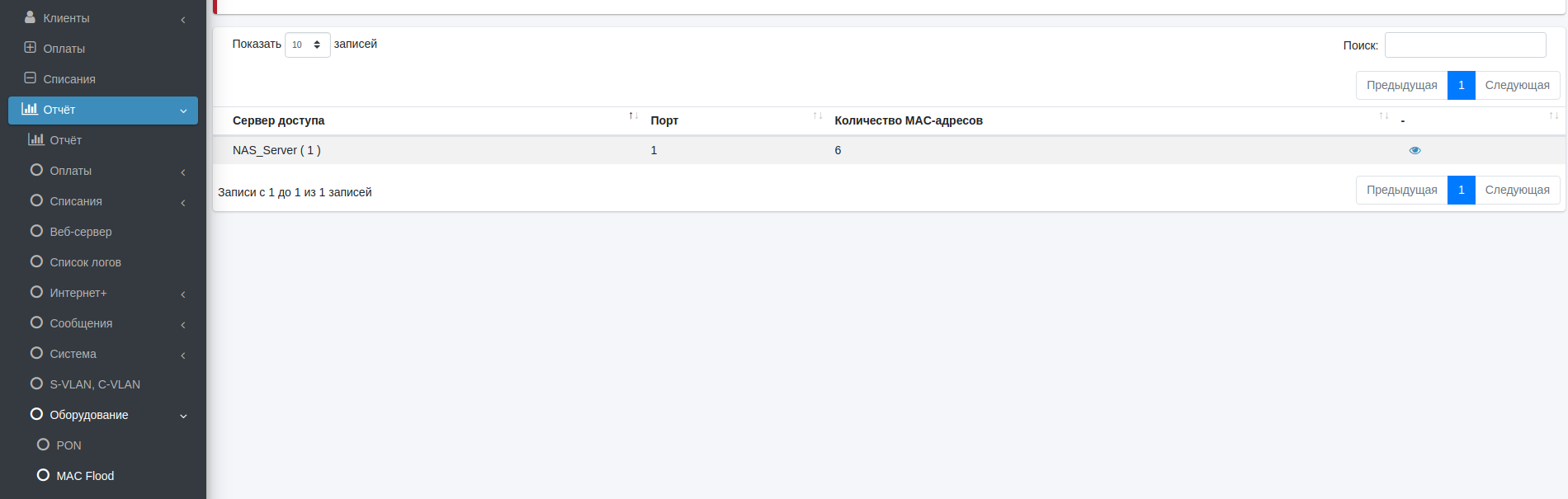Sort by Количество MAC-адресов column

pyautogui.click(x=908, y=120)
